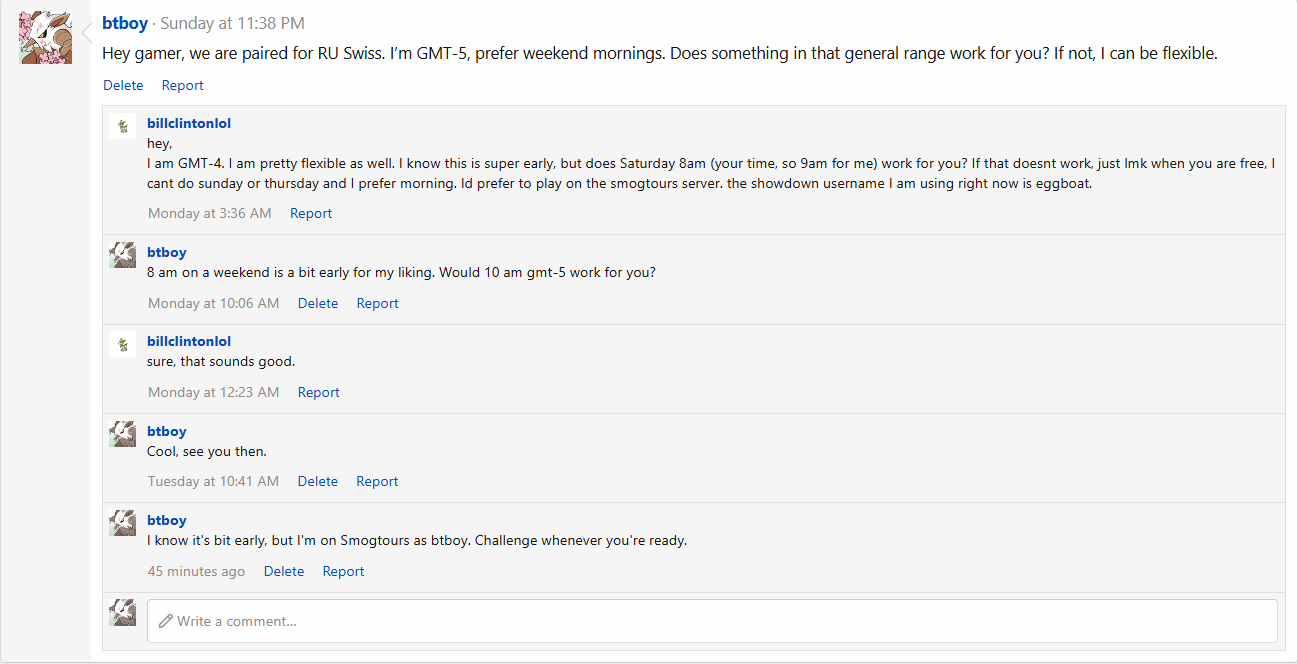The height and width of the screenshot is (664, 1297).
Task: Click the pencil icon in comment box
Action: (166, 621)
